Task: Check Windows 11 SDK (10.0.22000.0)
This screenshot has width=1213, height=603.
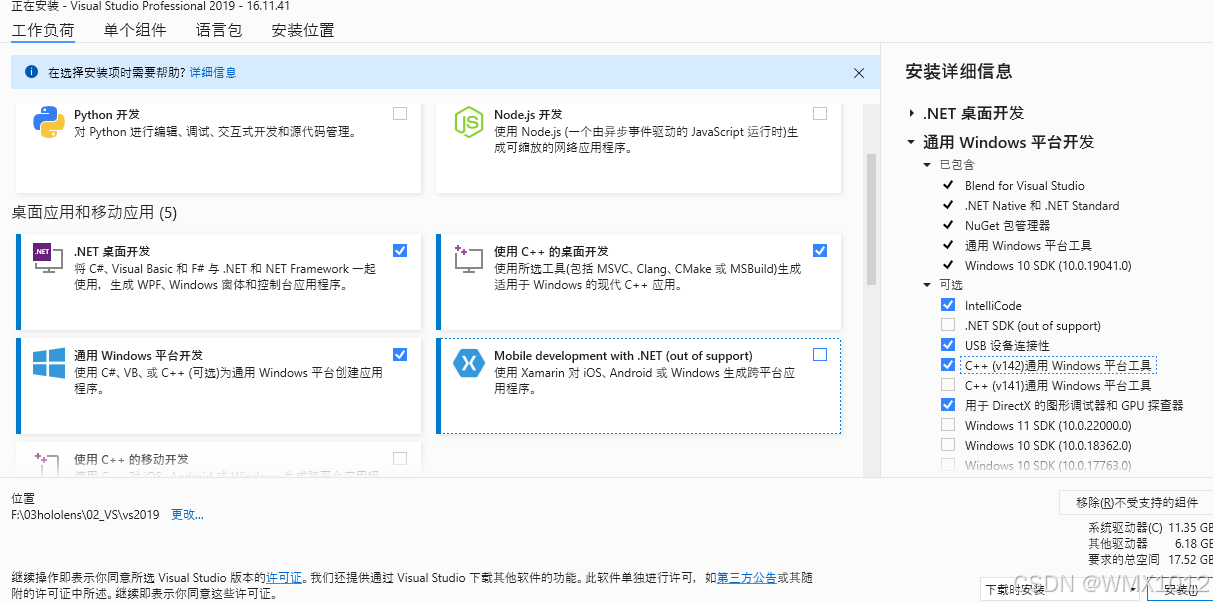Action: coord(948,425)
